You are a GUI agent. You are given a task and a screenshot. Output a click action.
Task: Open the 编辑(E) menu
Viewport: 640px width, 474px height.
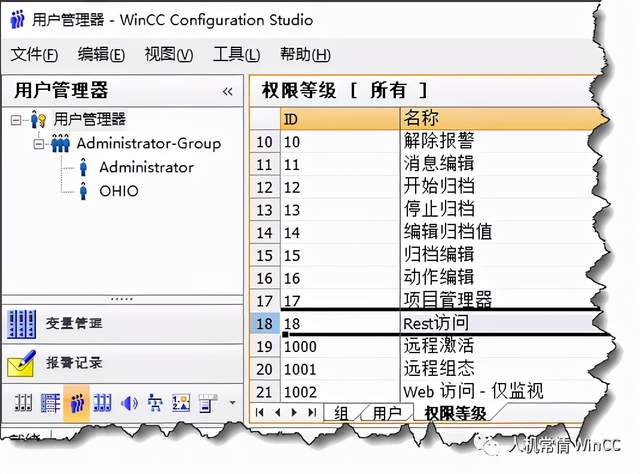[x=101, y=54]
